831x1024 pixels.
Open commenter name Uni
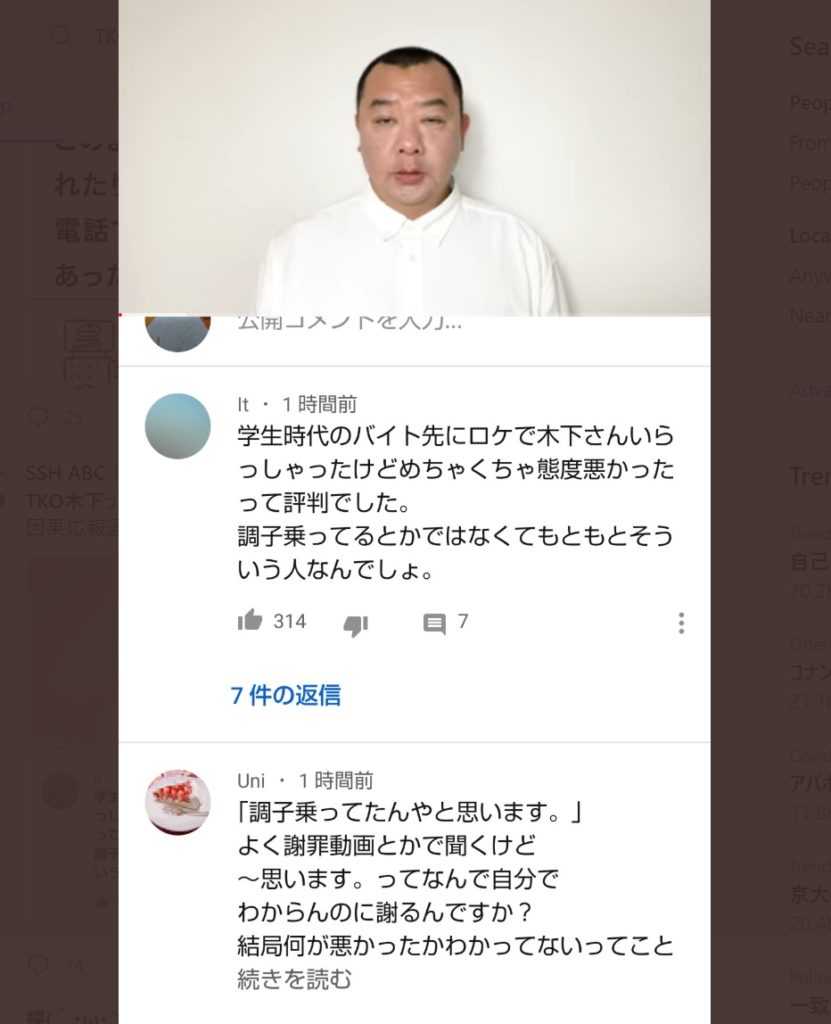tap(251, 780)
